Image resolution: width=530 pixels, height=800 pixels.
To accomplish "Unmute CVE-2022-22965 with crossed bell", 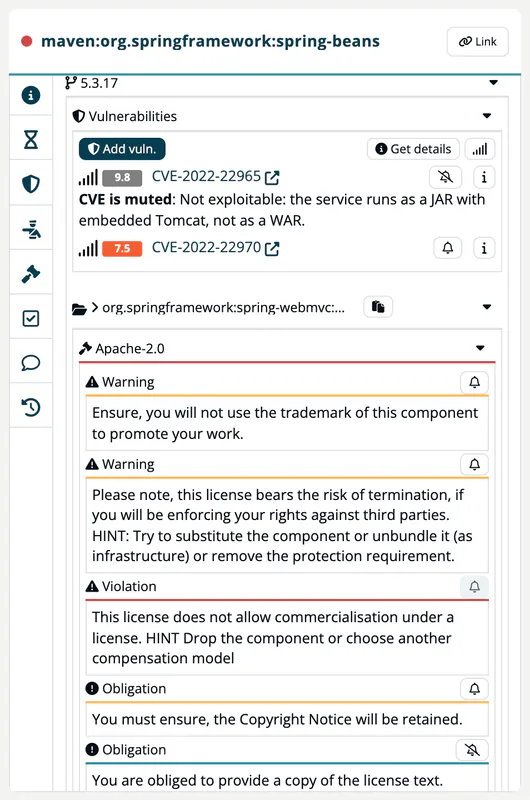I will [445, 177].
